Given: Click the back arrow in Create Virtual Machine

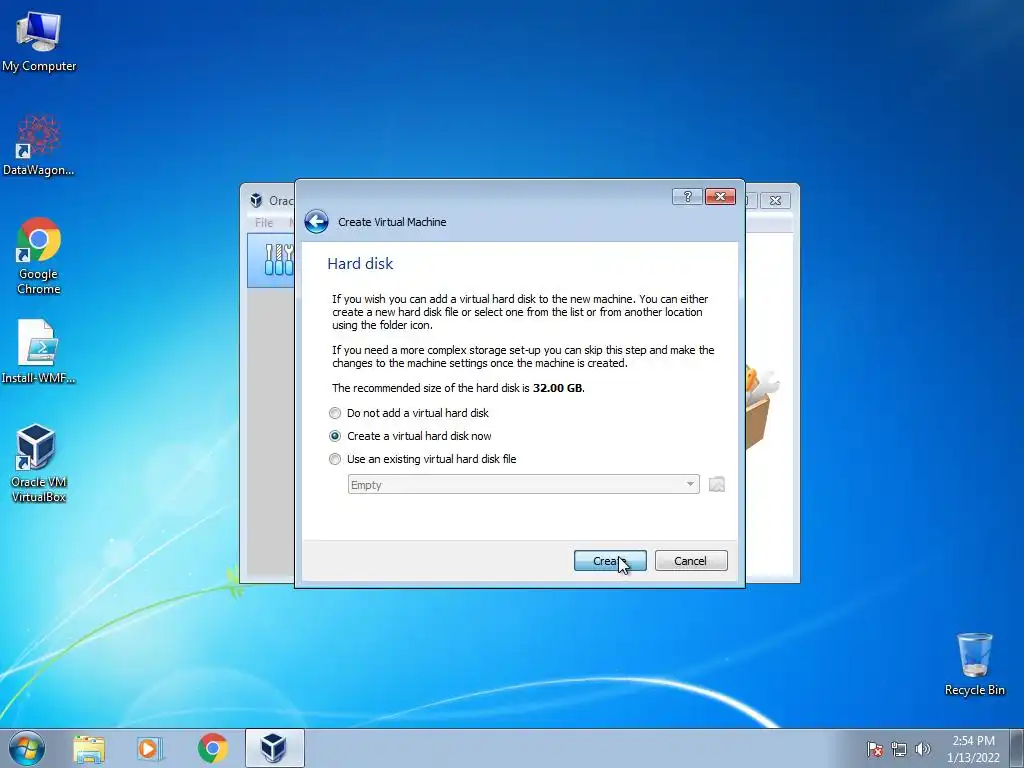Looking at the screenshot, I should coord(317,222).
